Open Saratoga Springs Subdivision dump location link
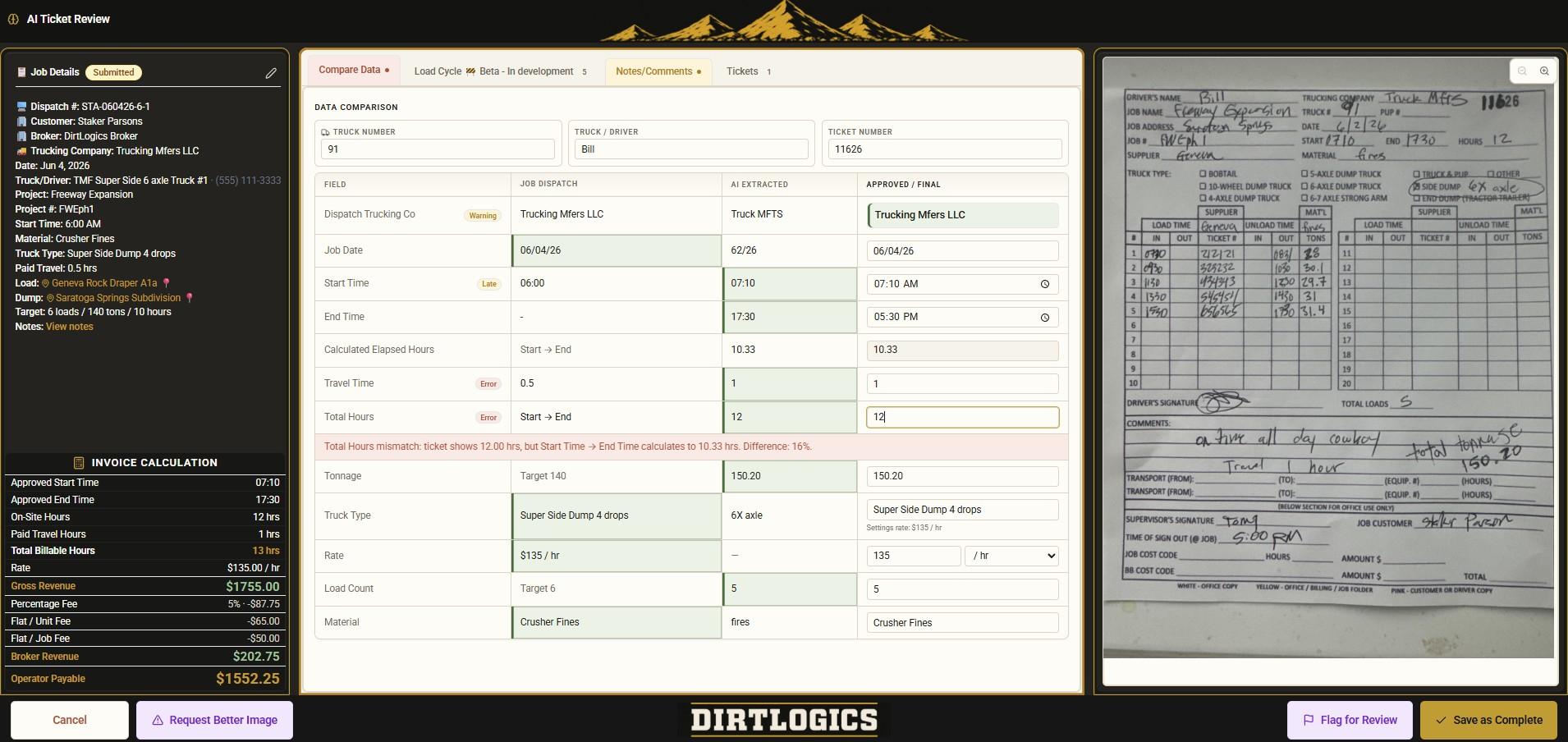This screenshot has width=1568, height=742. 118,298
